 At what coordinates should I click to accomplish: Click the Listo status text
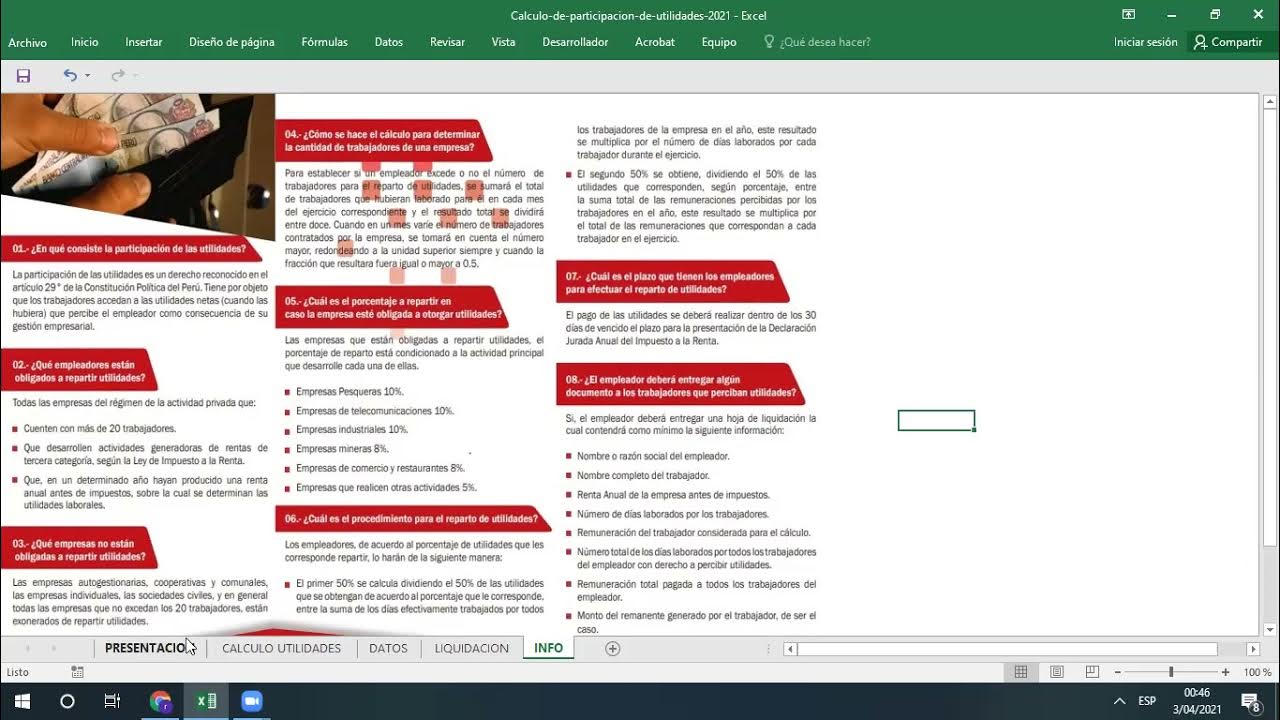(18, 673)
